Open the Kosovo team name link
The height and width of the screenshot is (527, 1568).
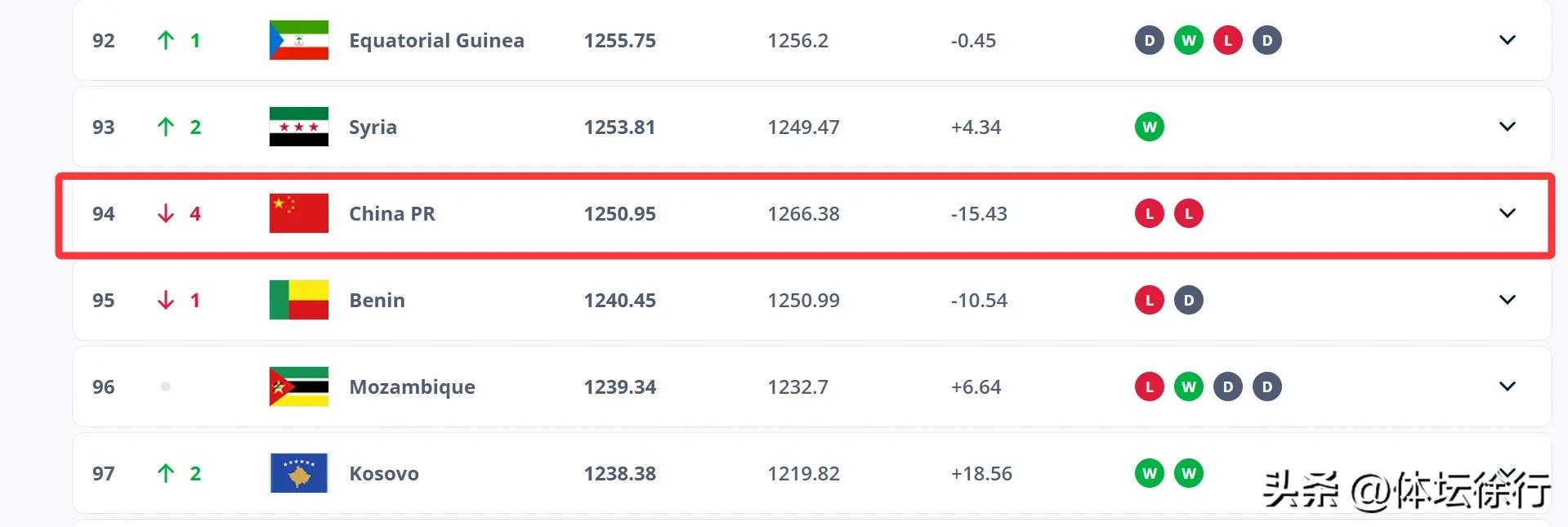click(x=384, y=473)
